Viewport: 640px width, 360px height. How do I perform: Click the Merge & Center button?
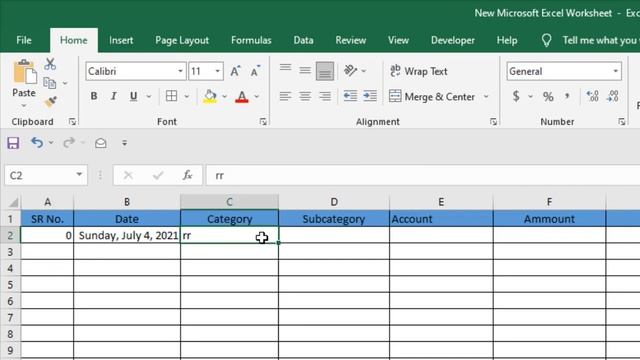point(432,97)
